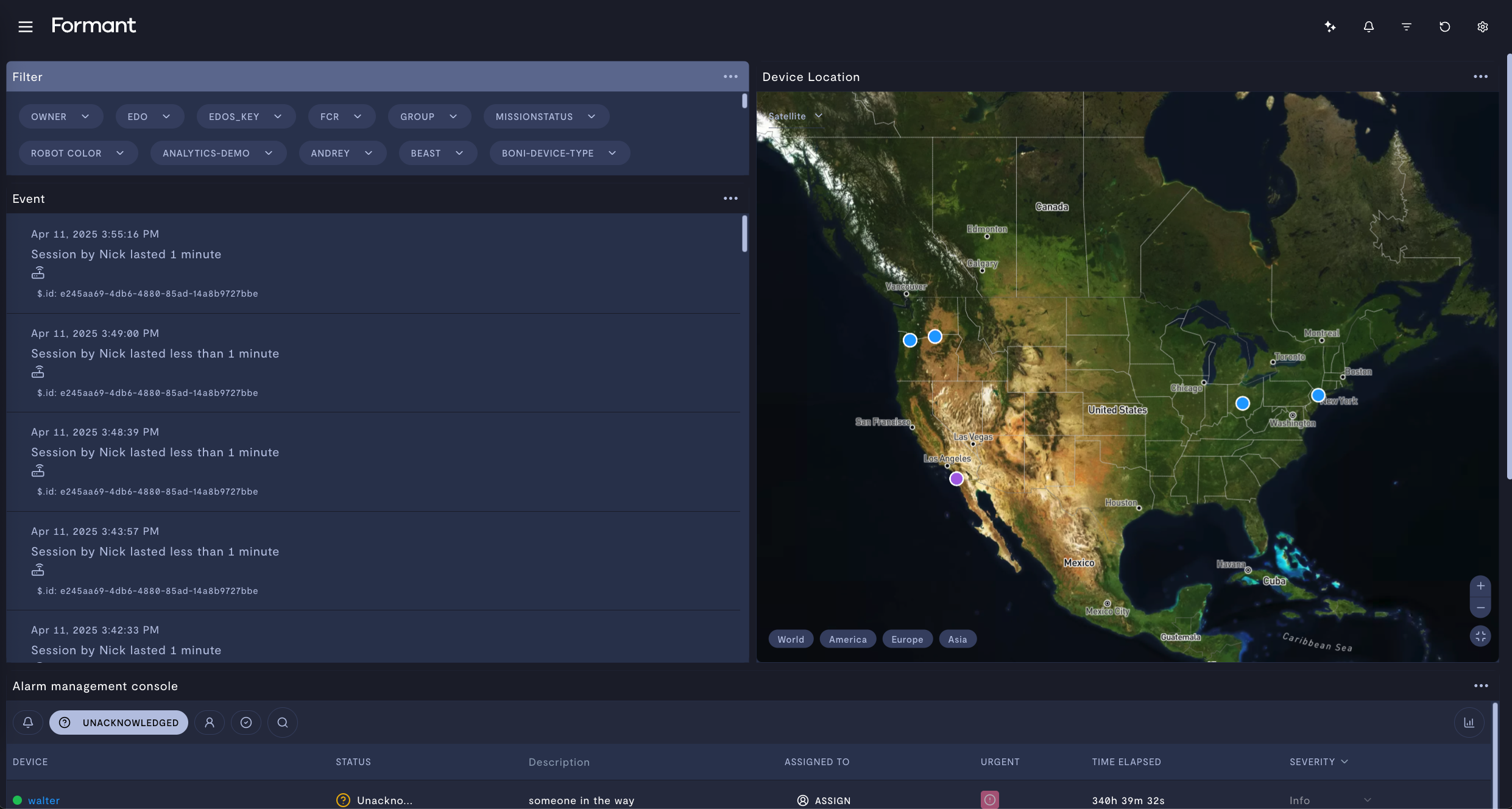Toggle the resolved checkmark alarm filter
Image resolution: width=1512 pixels, height=809 pixels.
[x=246, y=722]
